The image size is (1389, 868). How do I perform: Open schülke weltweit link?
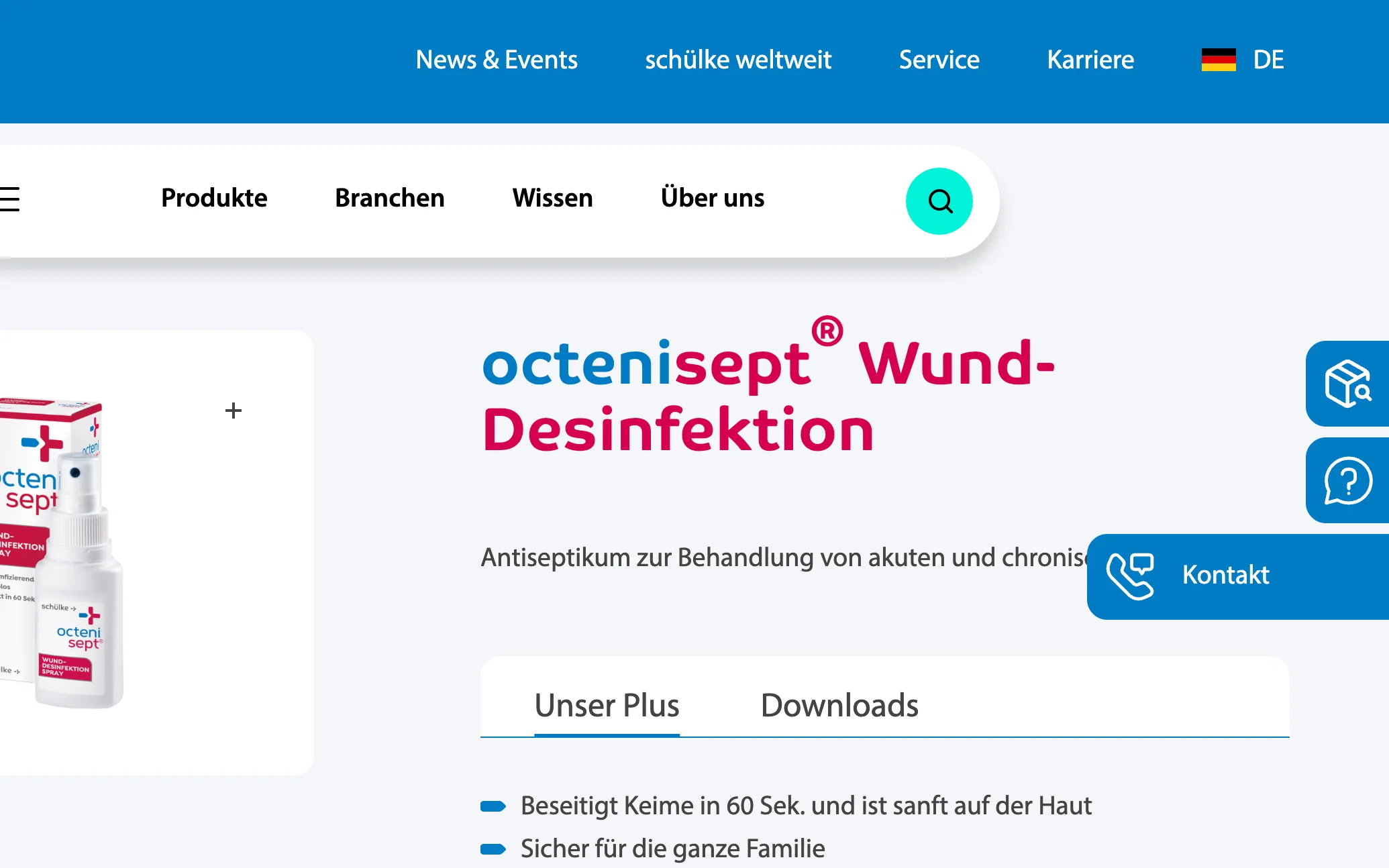point(738,60)
